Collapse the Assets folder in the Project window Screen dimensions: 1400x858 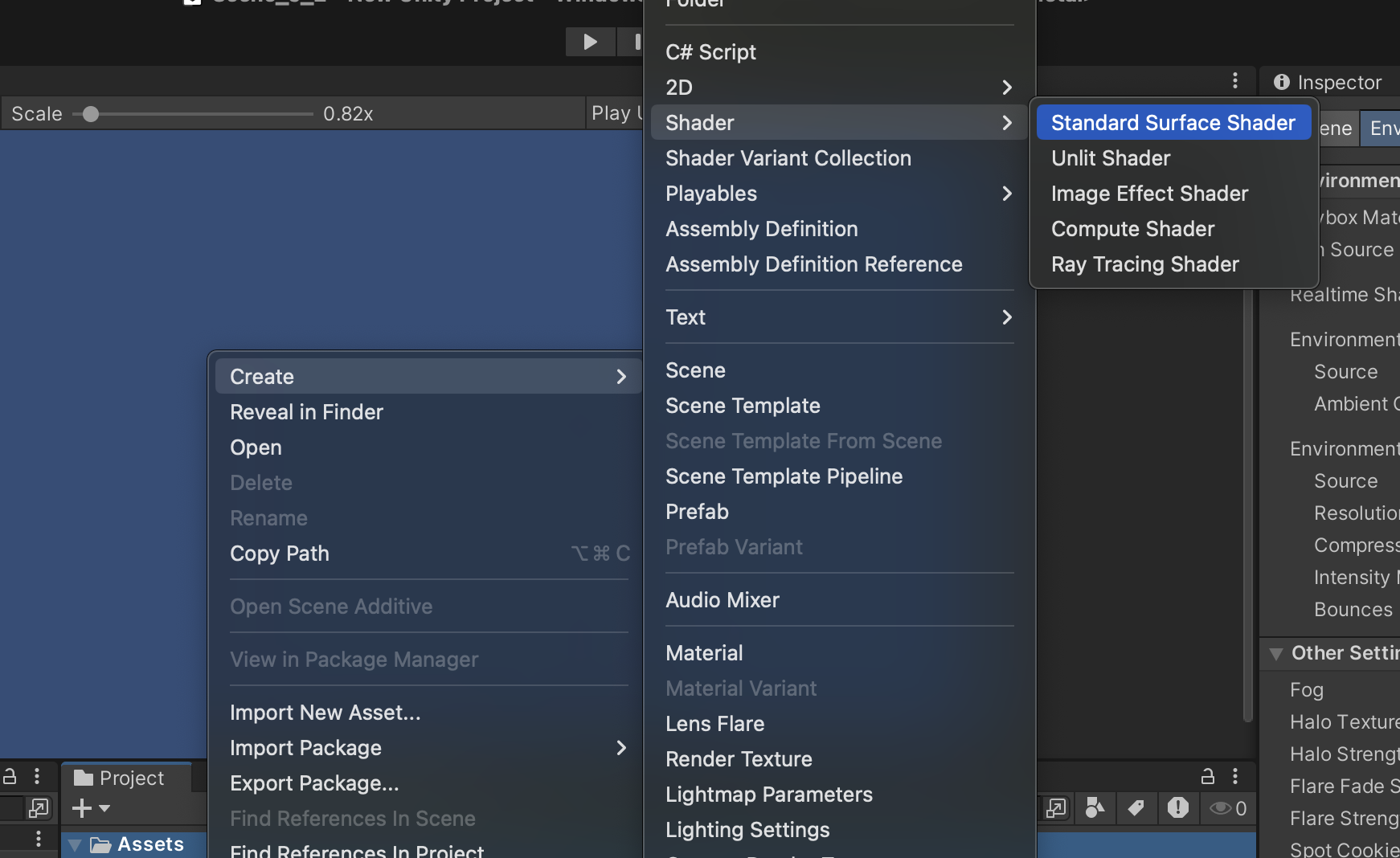[x=75, y=844]
